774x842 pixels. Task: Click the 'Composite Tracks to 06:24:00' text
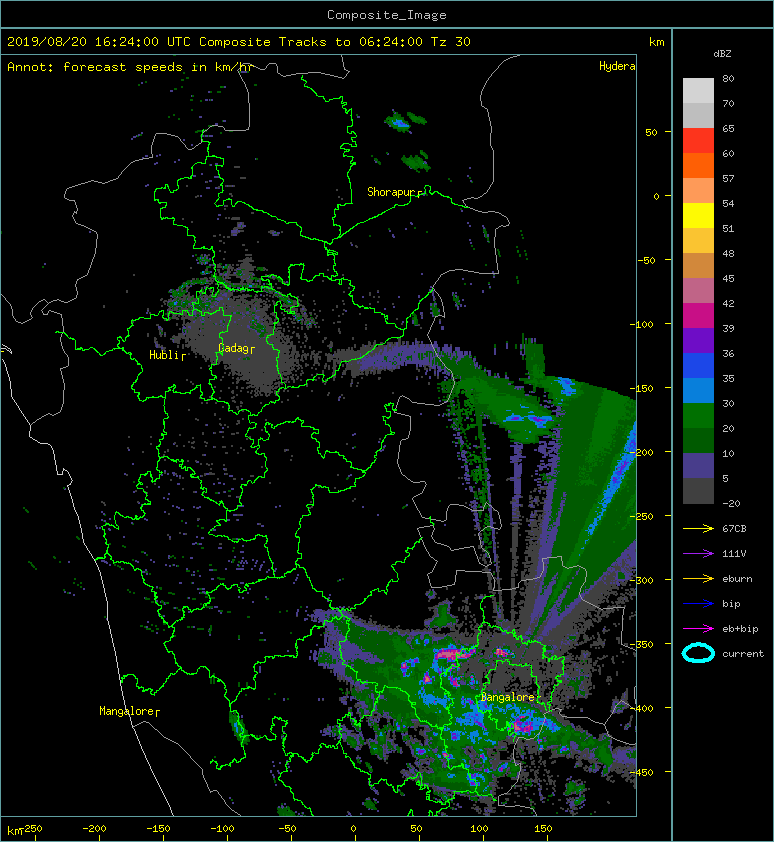click(311, 42)
